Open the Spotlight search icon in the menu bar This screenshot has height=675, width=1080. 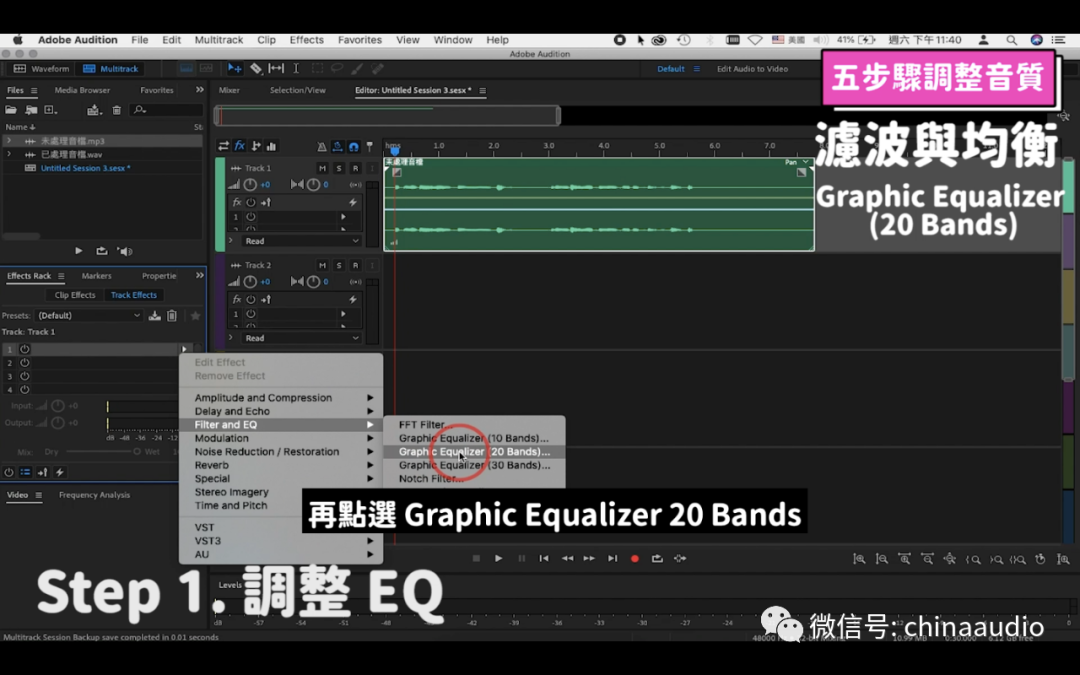(1011, 40)
